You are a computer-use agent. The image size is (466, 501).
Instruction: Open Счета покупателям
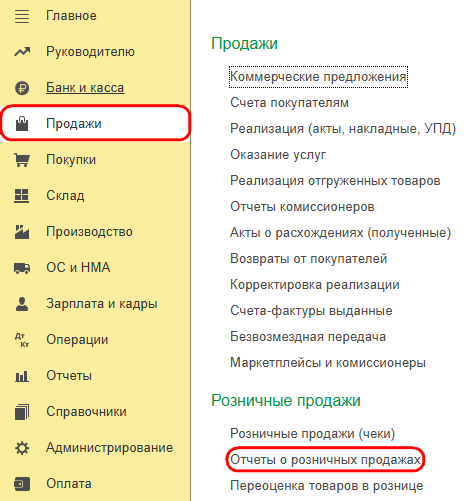[x=289, y=103]
